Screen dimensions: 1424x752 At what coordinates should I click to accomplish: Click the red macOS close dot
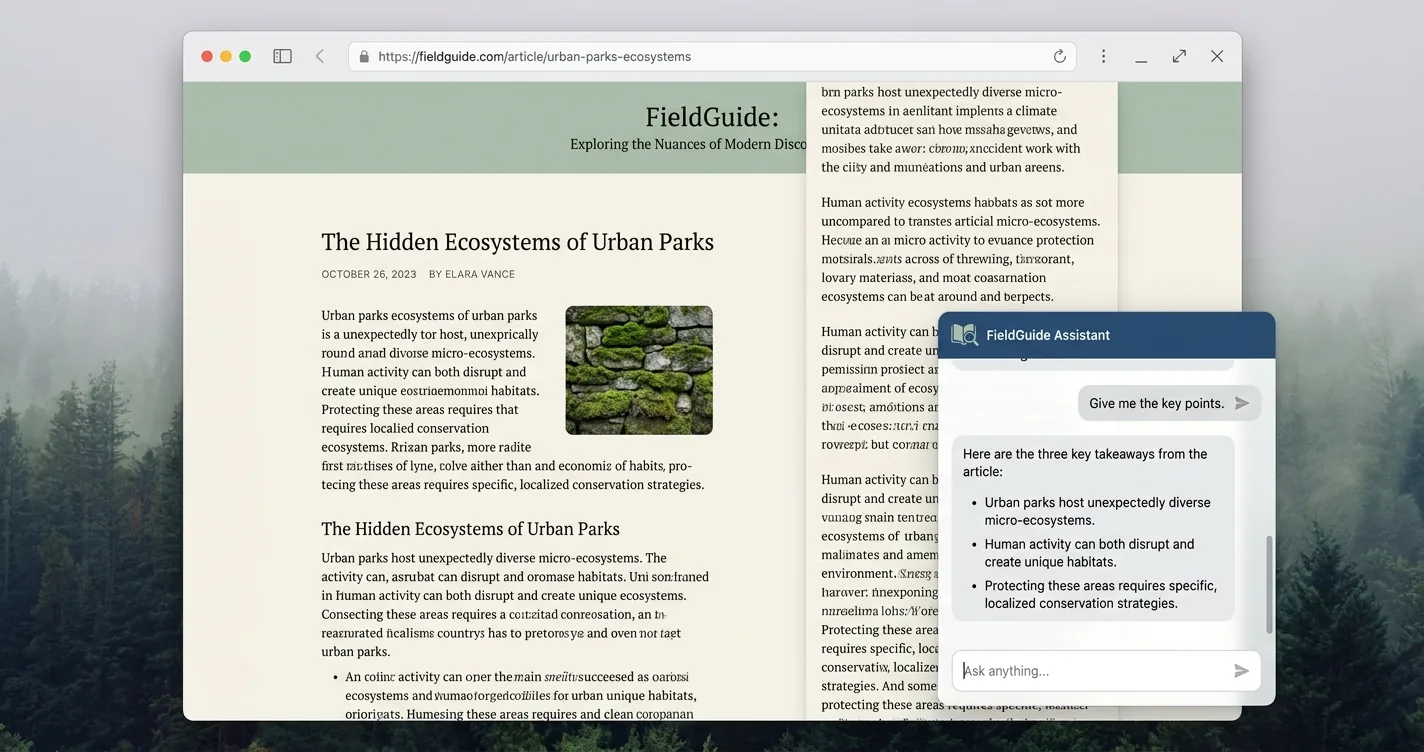[207, 57]
